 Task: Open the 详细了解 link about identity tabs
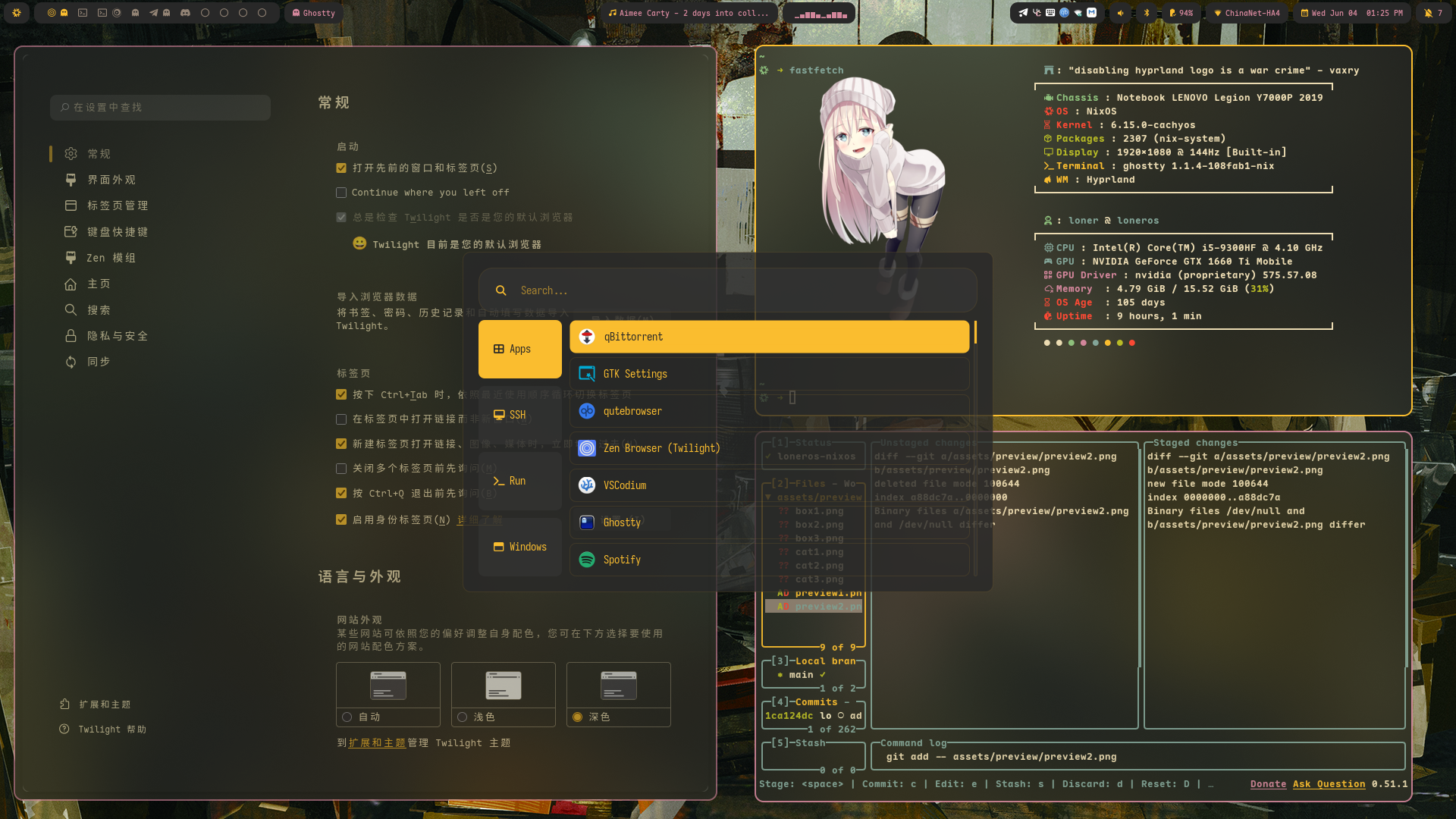(x=480, y=519)
